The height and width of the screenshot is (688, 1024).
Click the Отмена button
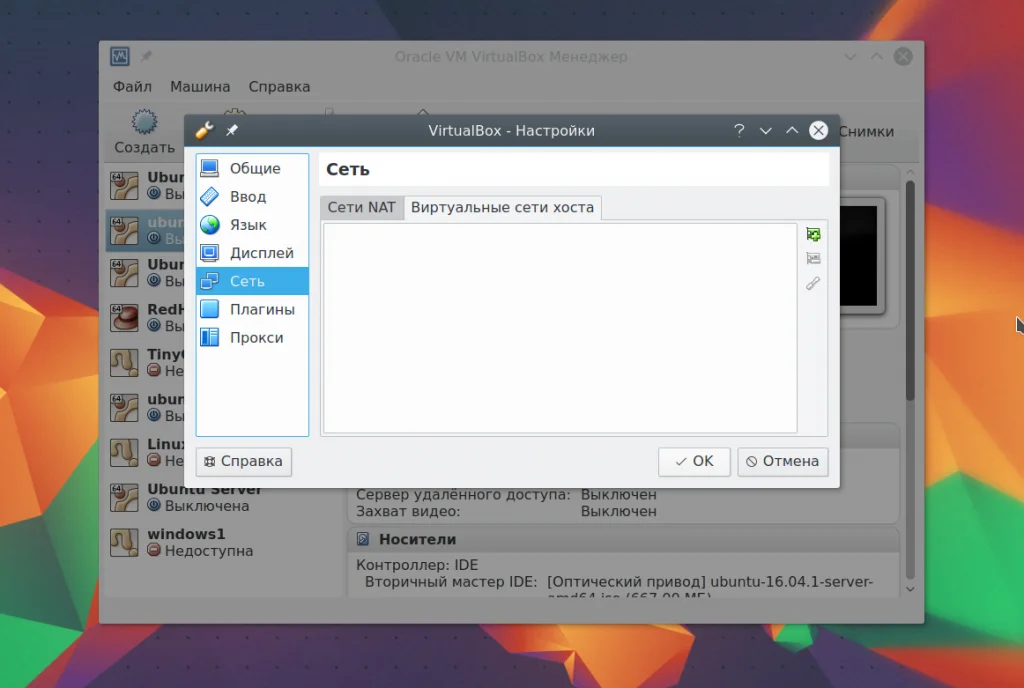pos(782,461)
